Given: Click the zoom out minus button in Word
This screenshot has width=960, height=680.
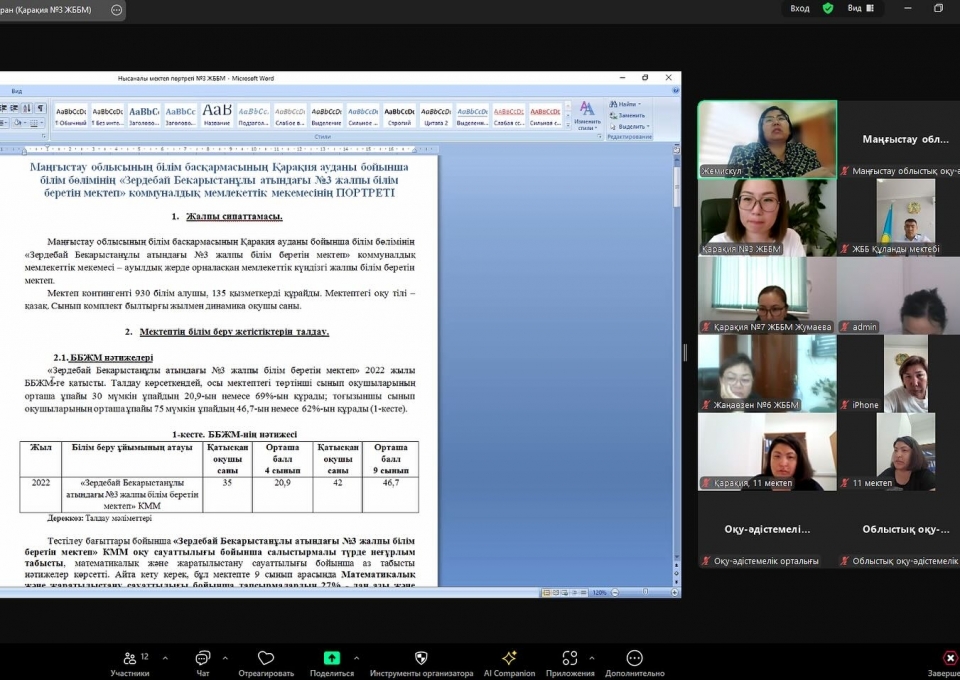Looking at the screenshot, I should pyautogui.click(x=615, y=592).
